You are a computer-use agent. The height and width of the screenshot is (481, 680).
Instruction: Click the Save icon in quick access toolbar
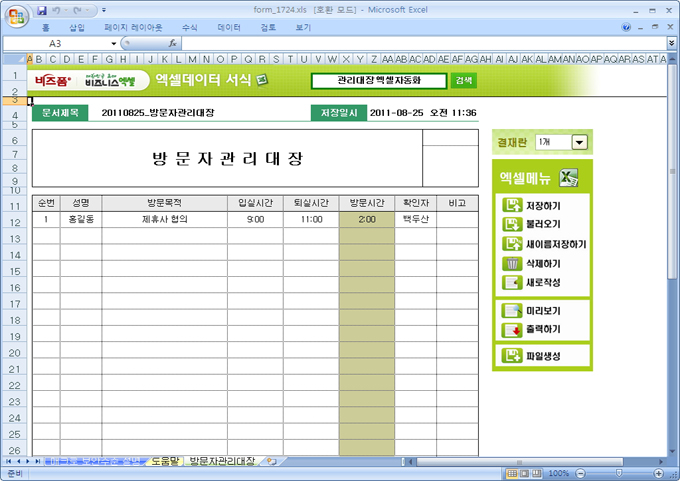[42, 10]
